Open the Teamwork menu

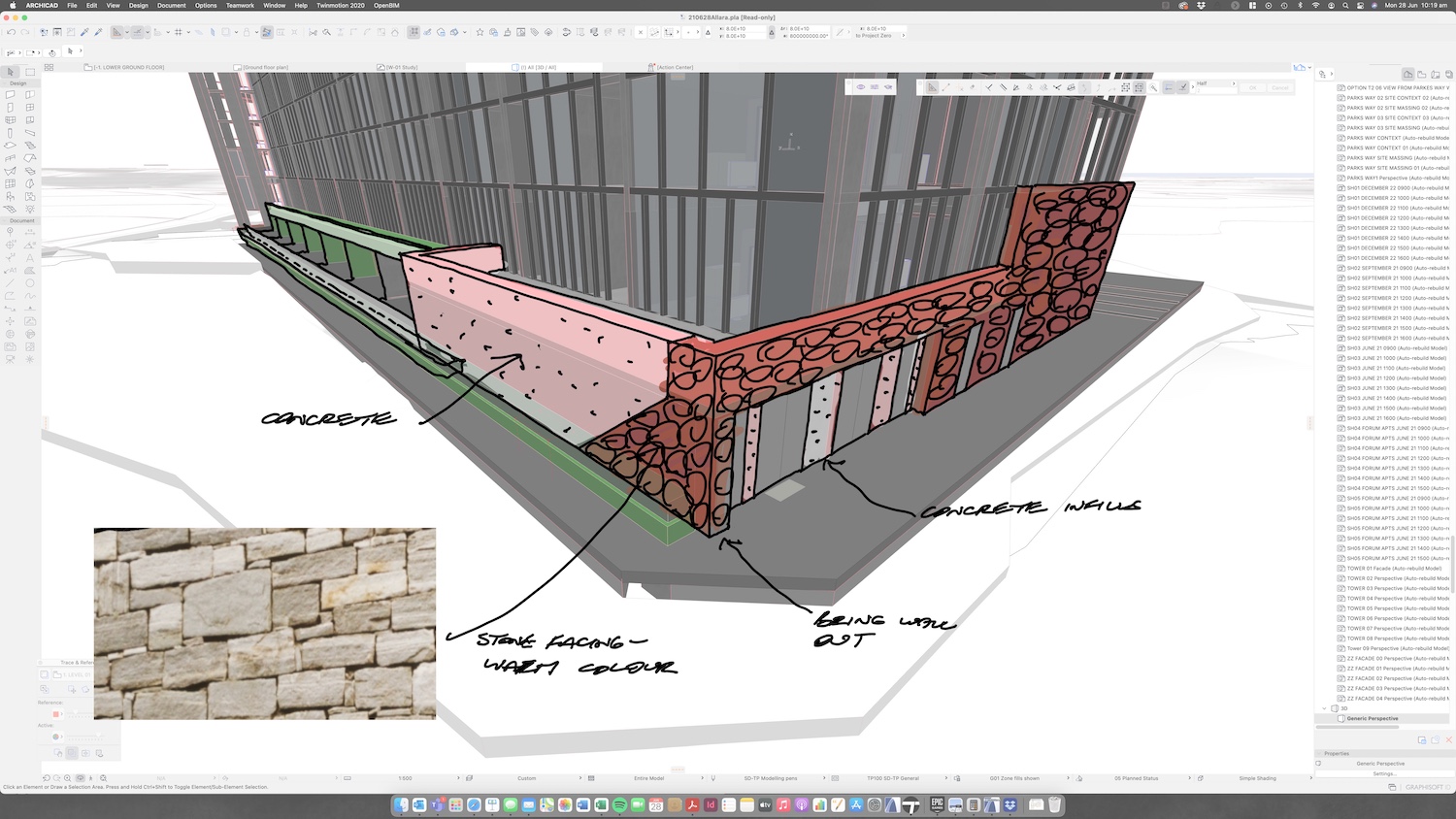click(x=240, y=6)
